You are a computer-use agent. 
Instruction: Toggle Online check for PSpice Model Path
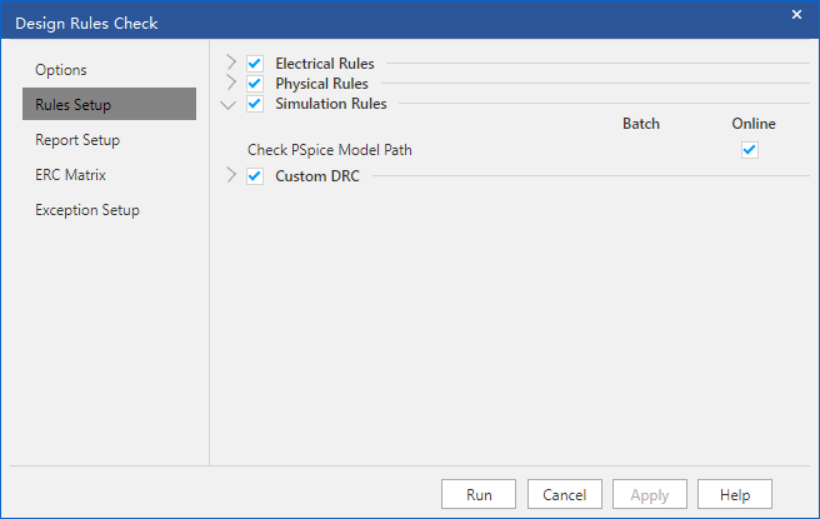tap(749, 150)
